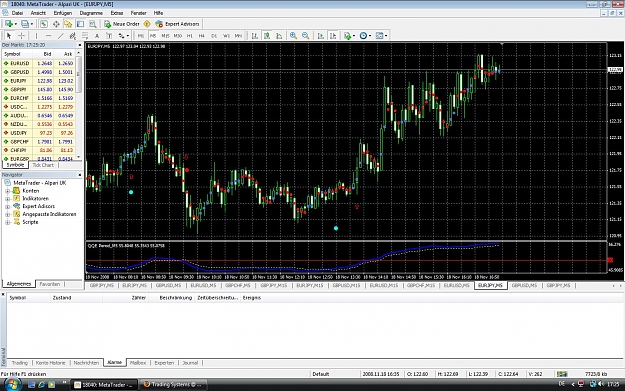Open dropdown arrow beside Templates icon
This screenshot has width=625, height=391.
[386, 36]
